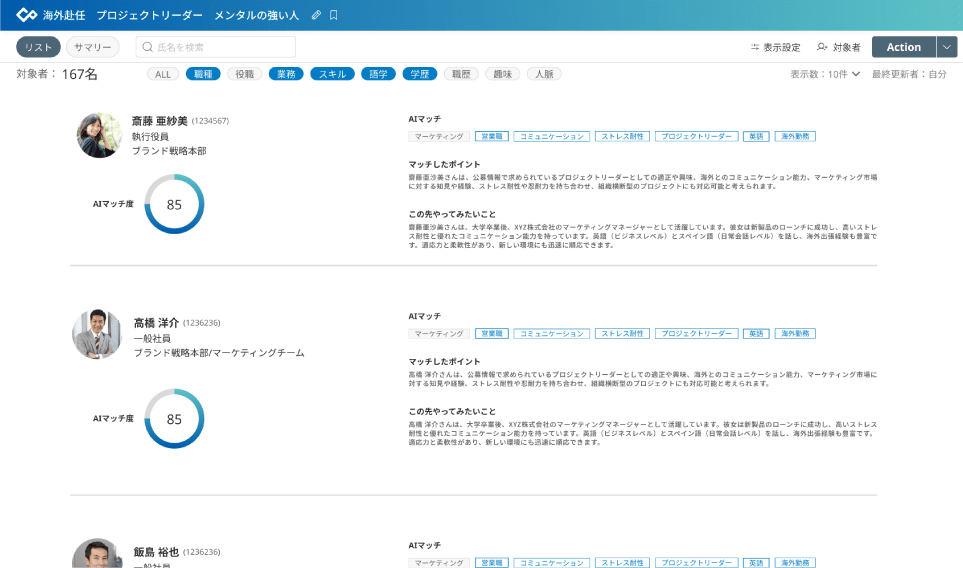Click the Action button
Screen dimensions: 963x568
click(x=903, y=47)
